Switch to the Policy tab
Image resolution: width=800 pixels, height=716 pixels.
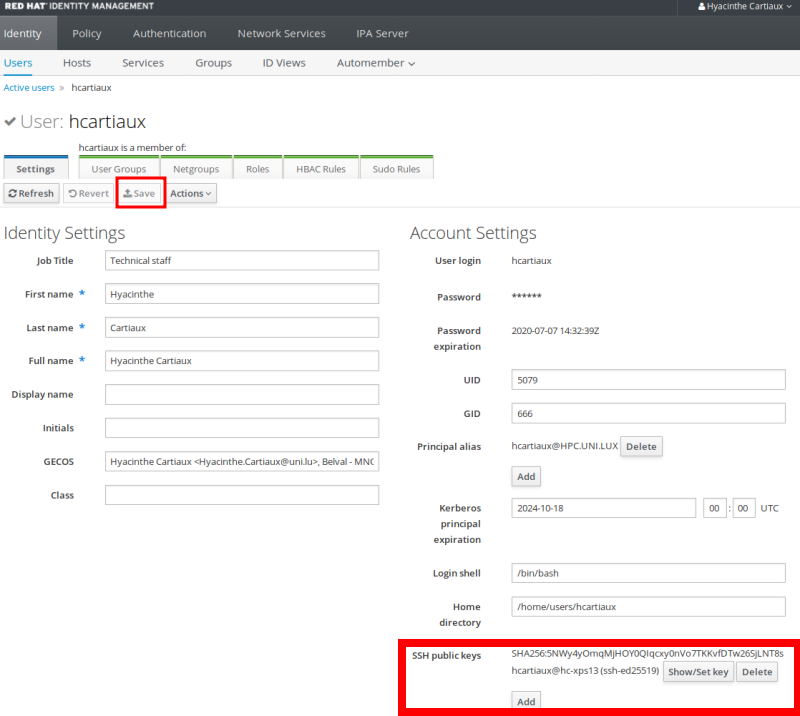[x=87, y=33]
